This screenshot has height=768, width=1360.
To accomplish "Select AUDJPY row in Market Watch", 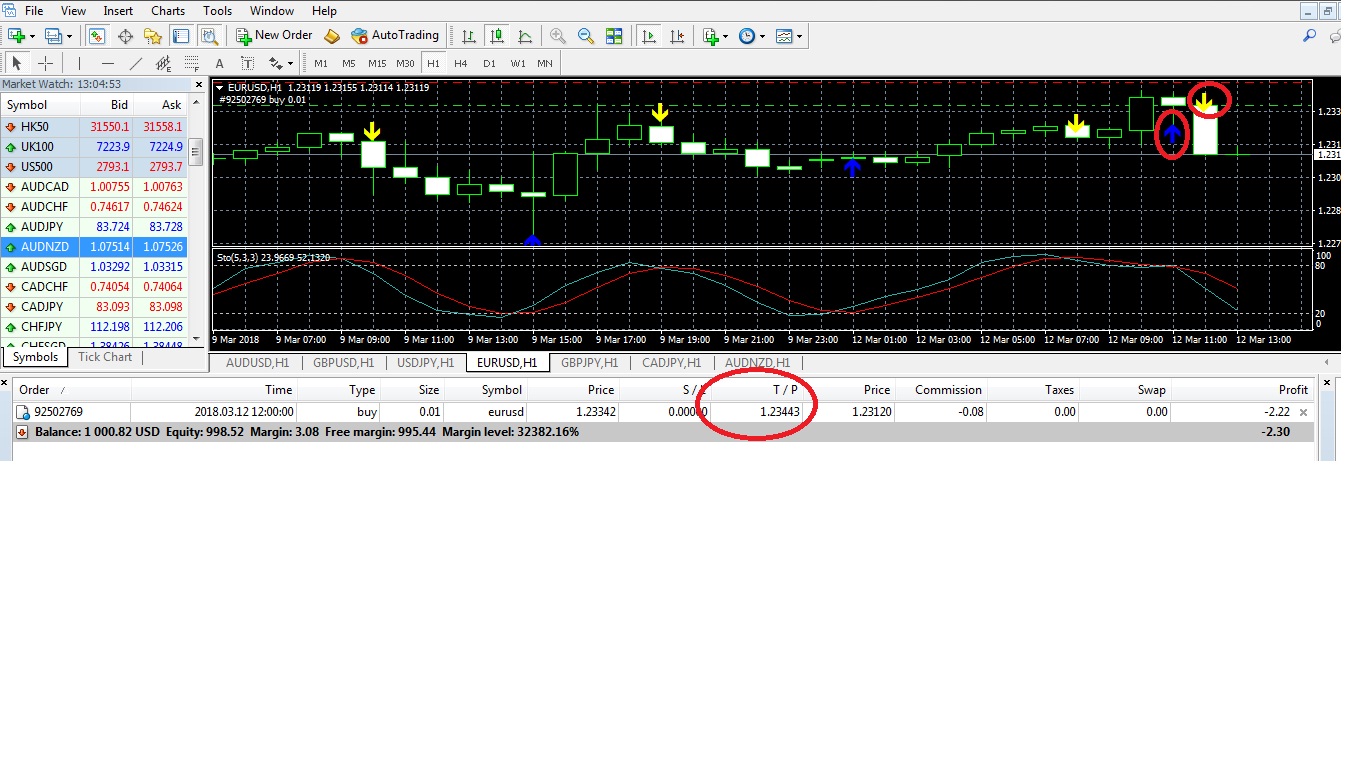I will (x=94, y=227).
